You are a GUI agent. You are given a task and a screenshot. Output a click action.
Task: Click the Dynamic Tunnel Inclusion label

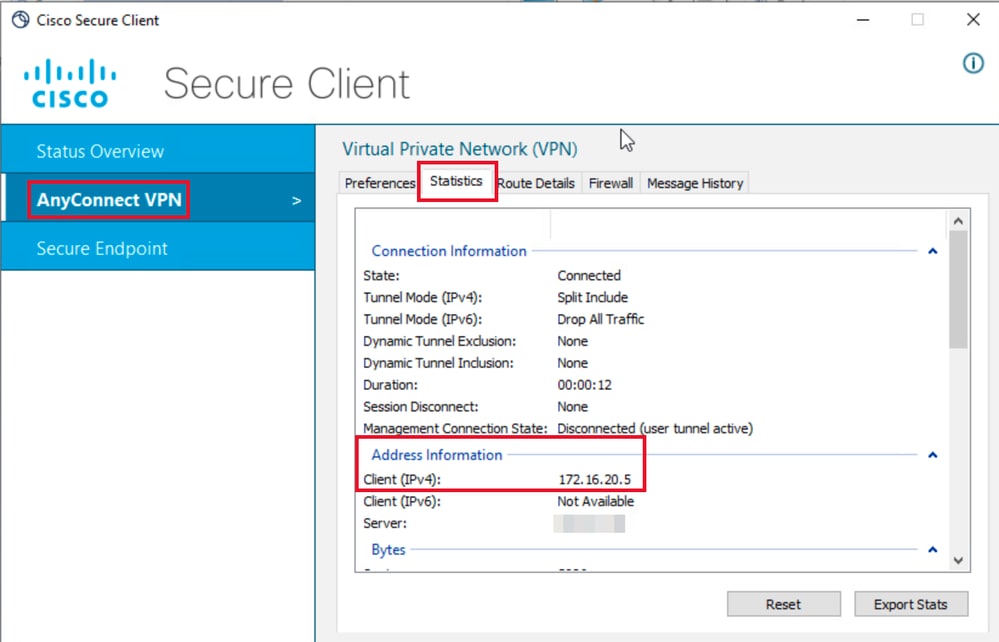tap(438, 363)
